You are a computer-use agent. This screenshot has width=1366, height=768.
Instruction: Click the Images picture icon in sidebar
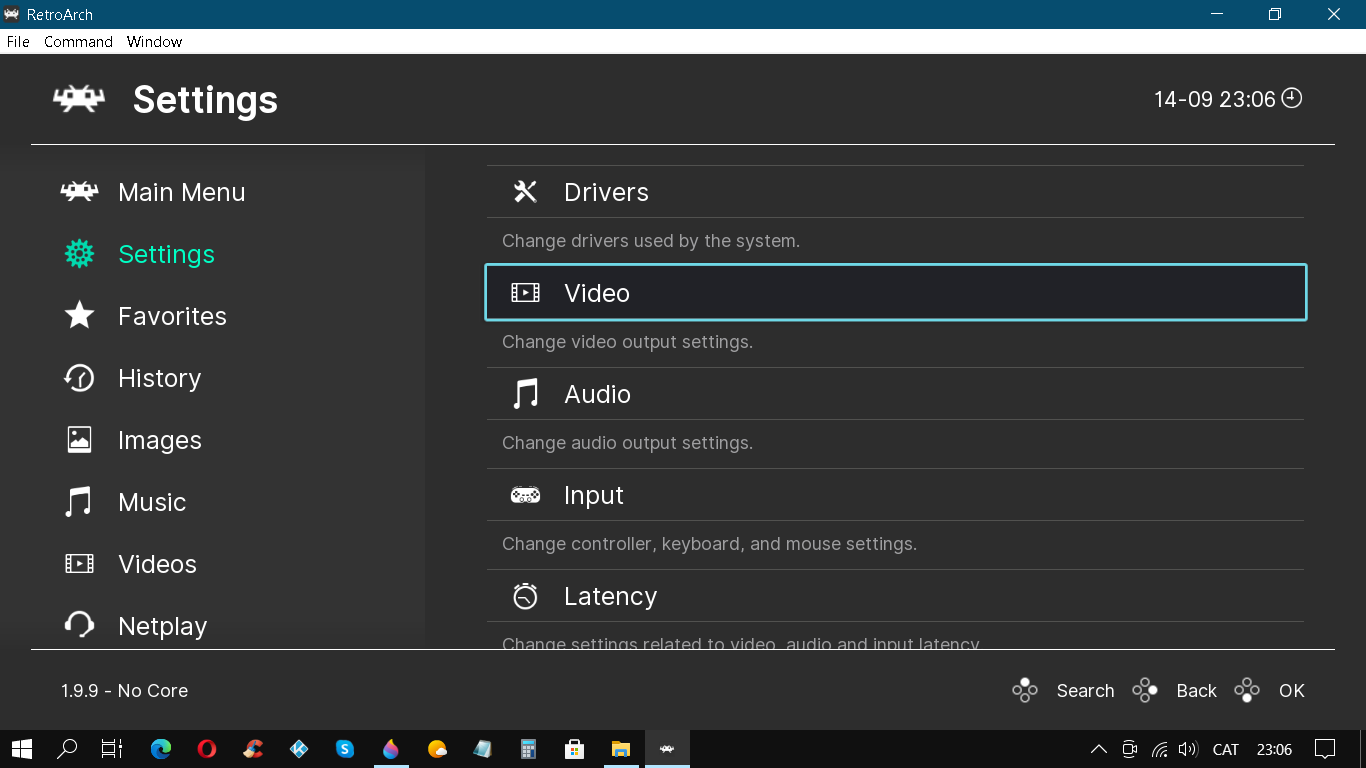pyautogui.click(x=79, y=440)
